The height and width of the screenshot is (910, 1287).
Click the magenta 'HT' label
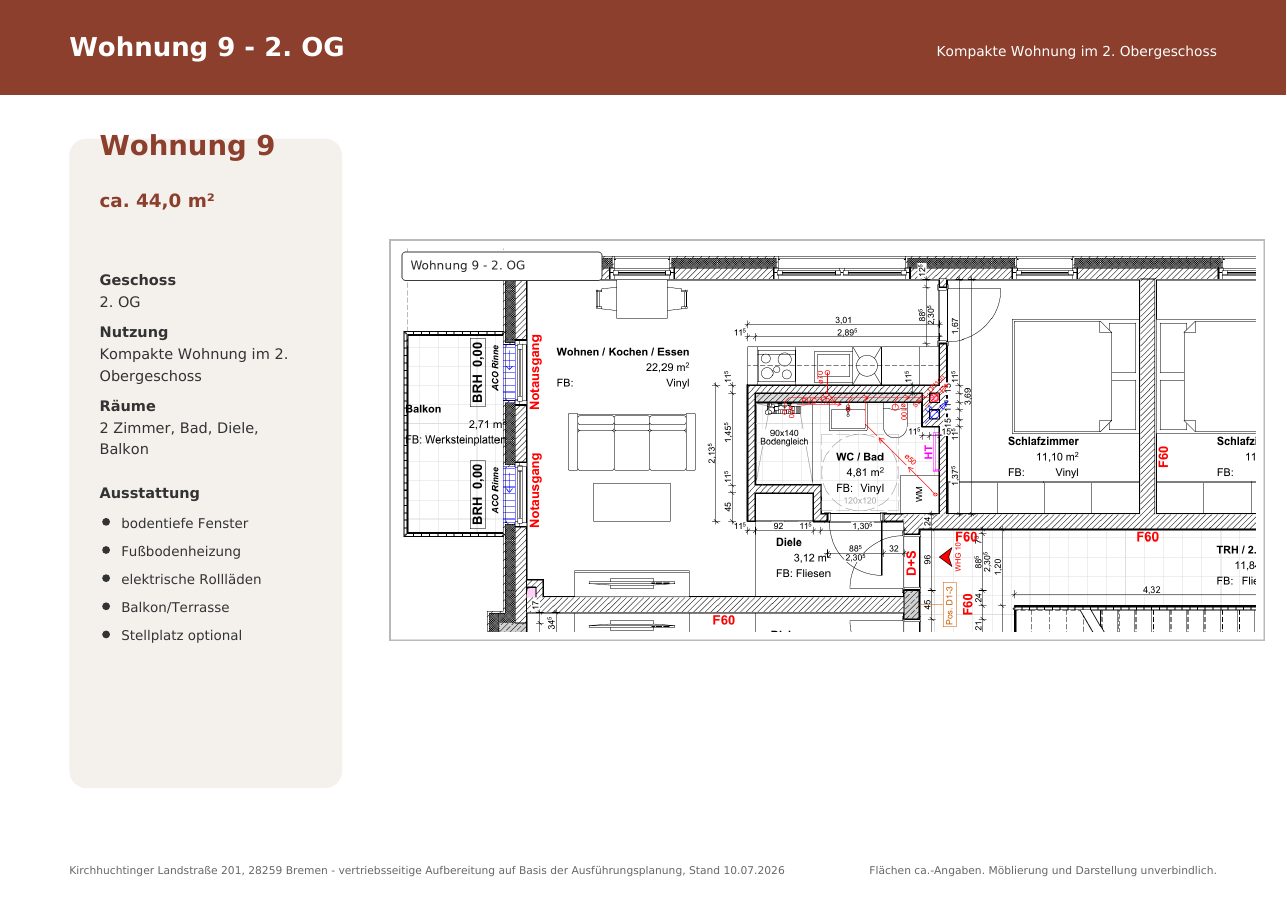[x=929, y=452]
